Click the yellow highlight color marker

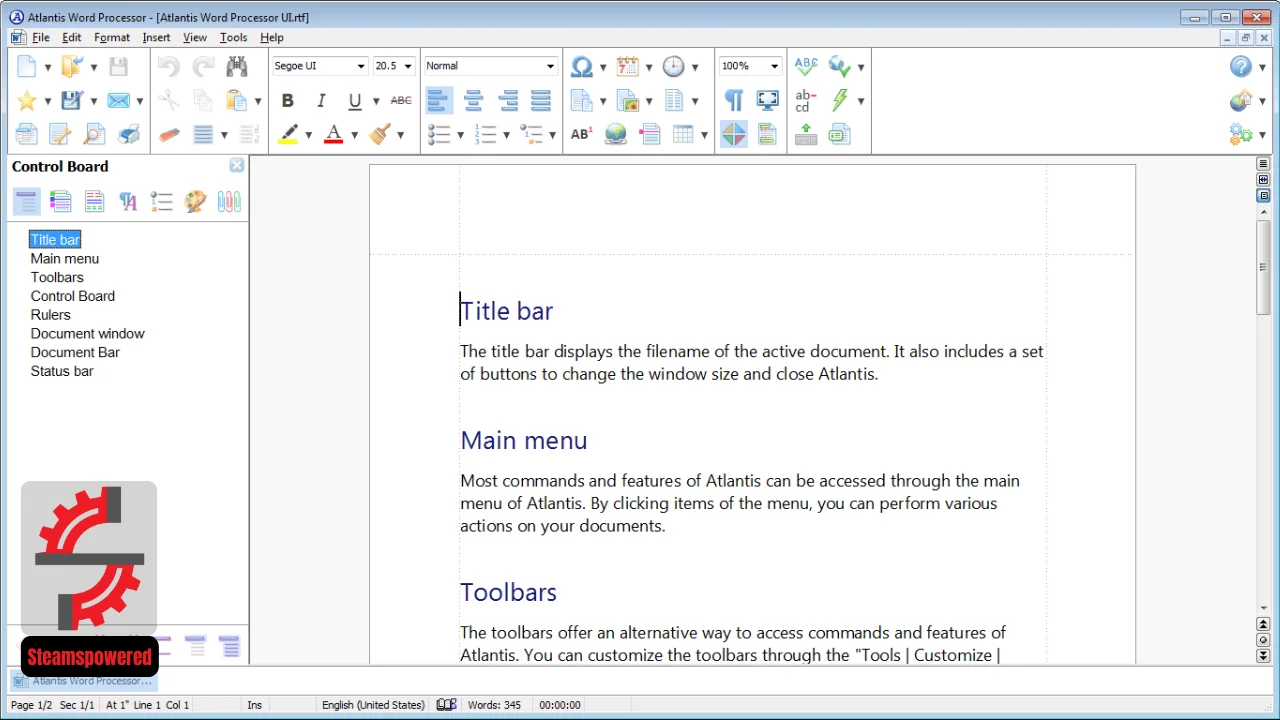(x=288, y=134)
